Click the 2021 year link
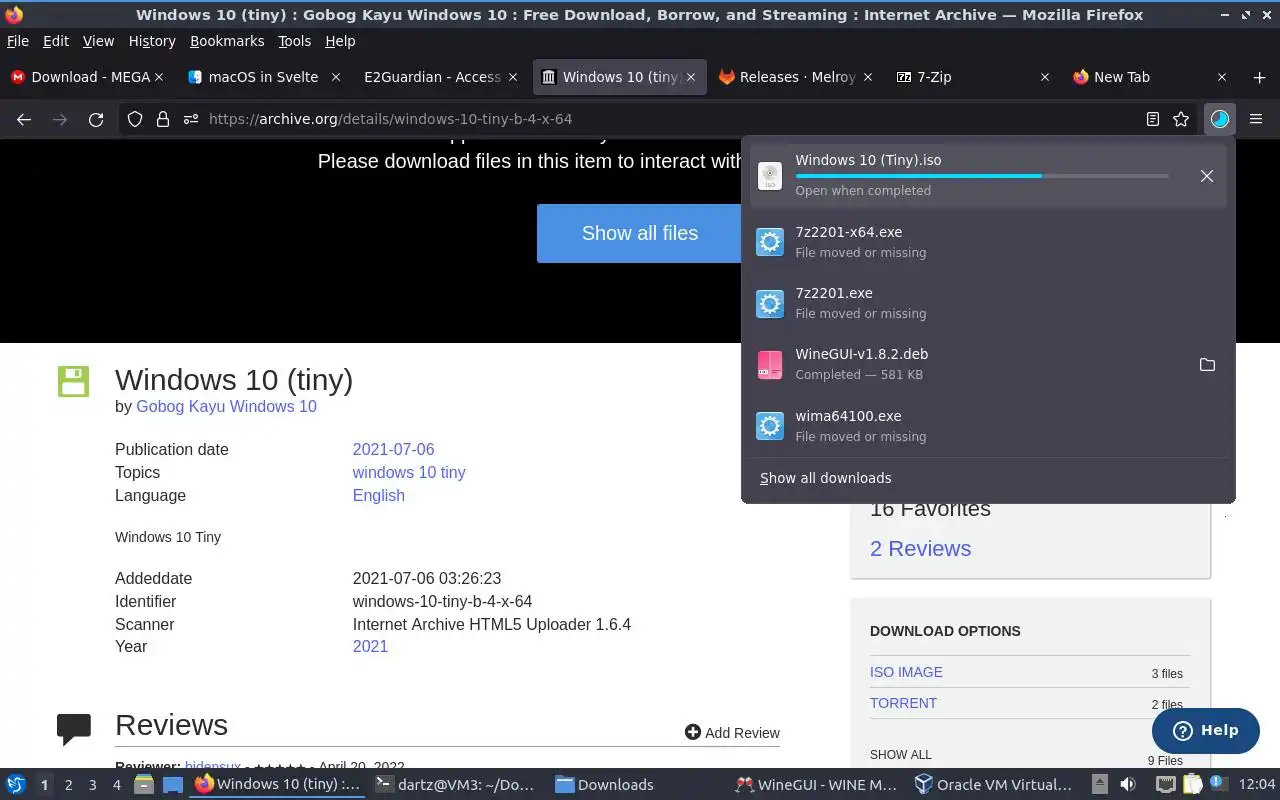This screenshot has height=800, width=1280. click(370, 646)
